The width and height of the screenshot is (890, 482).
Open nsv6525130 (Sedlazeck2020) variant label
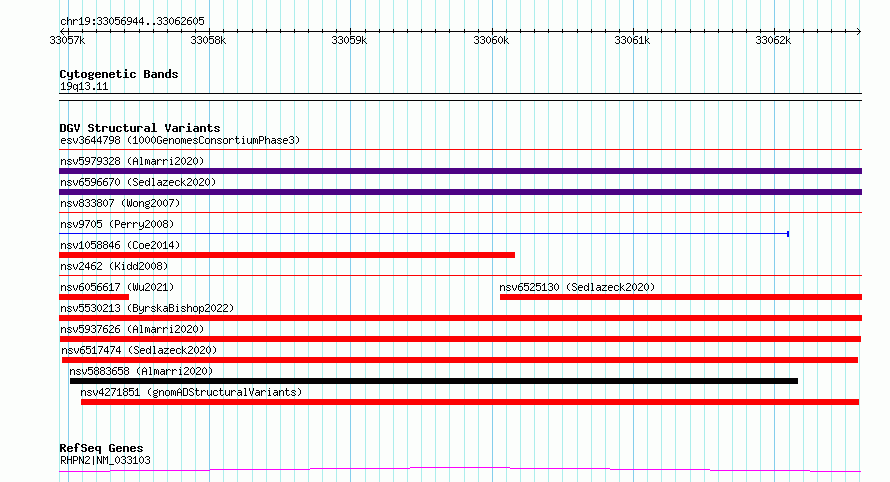click(577, 287)
